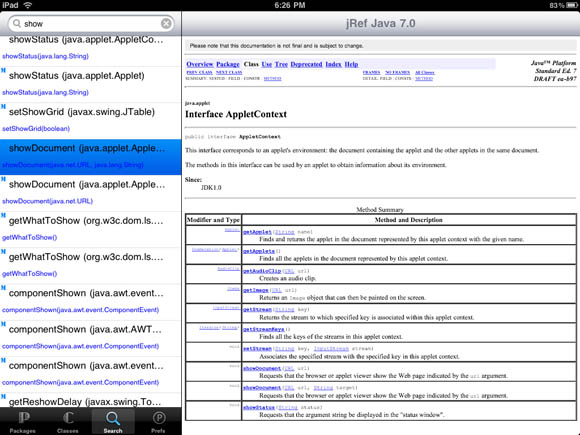Click InputStream parameter link in setStream
580x435 pixels.
point(331,348)
